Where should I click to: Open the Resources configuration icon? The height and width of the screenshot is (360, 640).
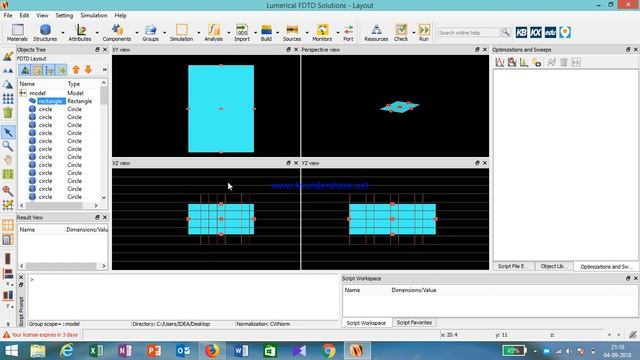click(x=376, y=32)
